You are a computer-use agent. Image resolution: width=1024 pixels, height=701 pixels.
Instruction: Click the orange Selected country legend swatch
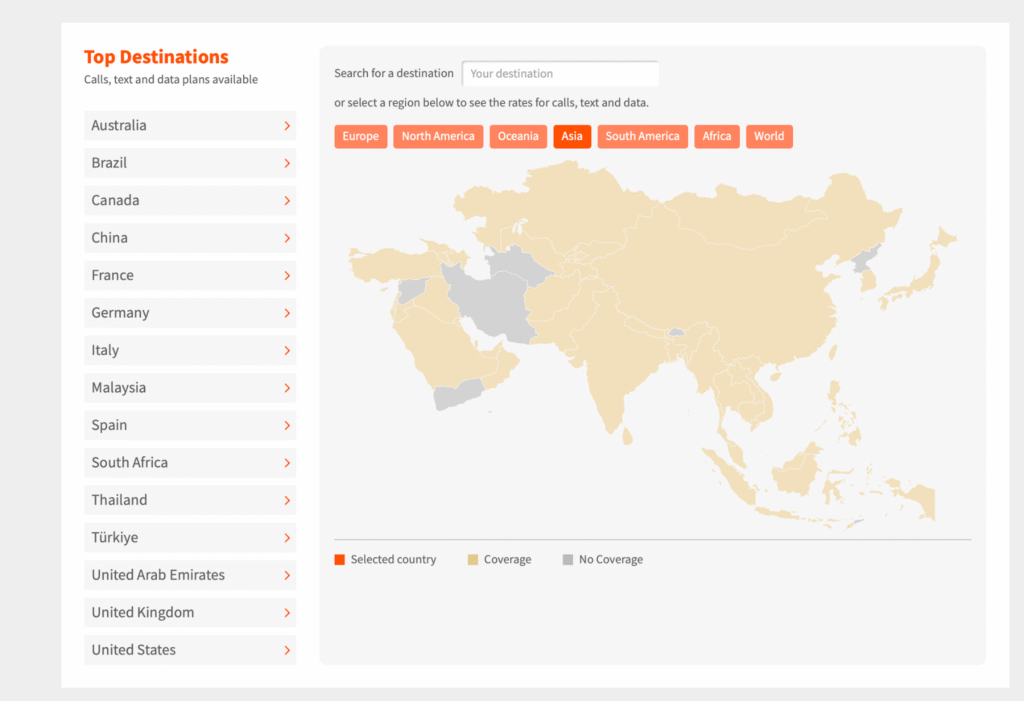[x=340, y=560]
